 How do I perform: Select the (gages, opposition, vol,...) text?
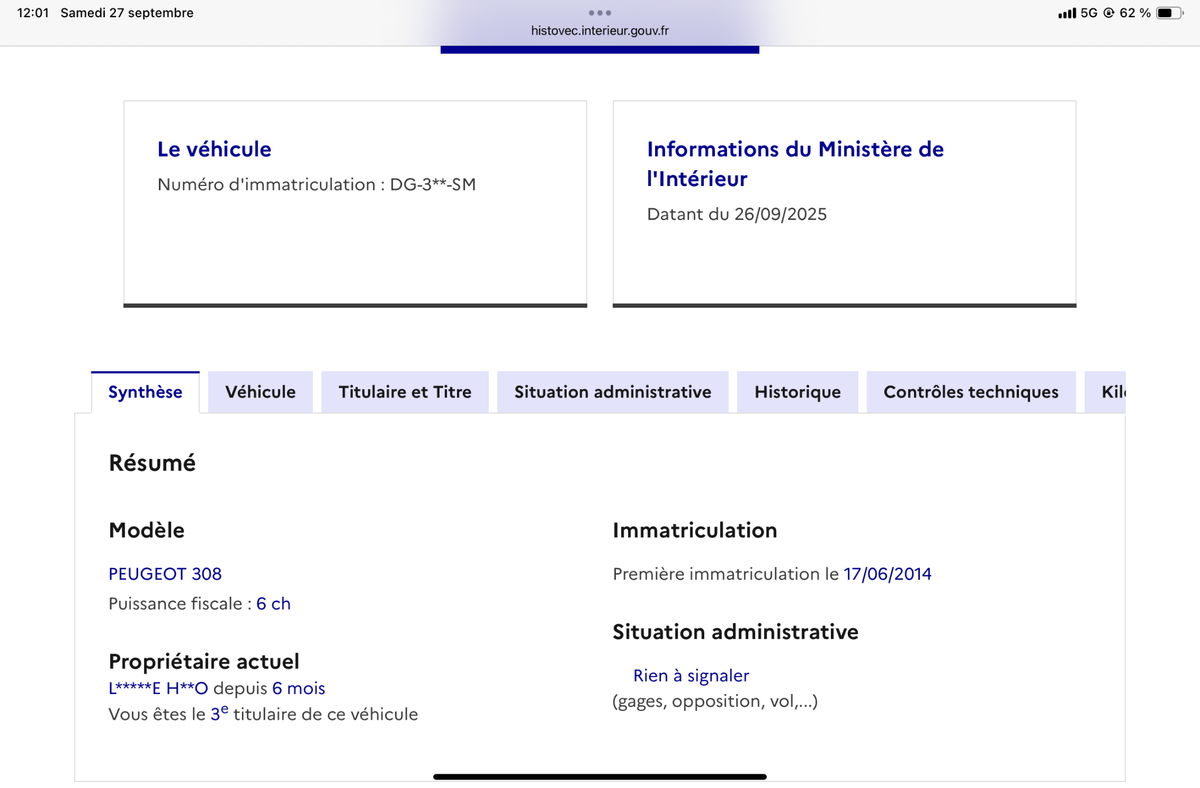[715, 702]
